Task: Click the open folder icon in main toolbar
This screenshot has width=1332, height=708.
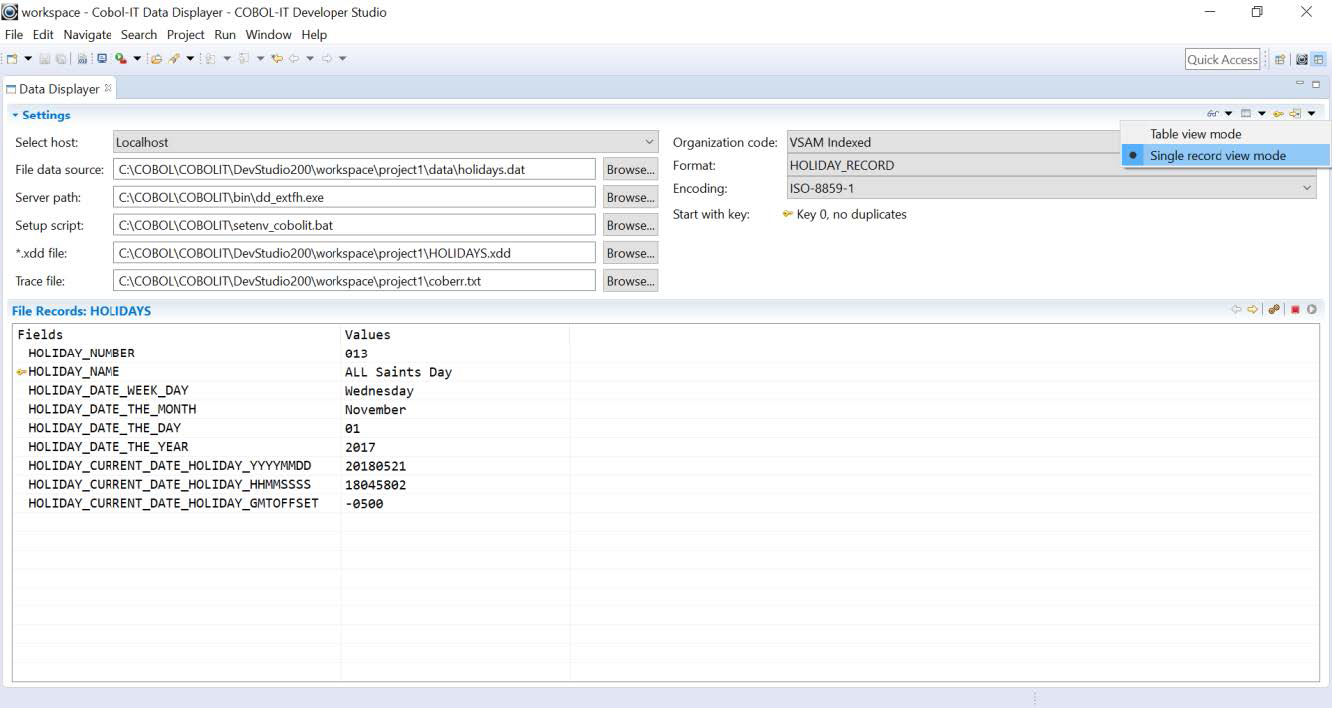Action: [156, 59]
